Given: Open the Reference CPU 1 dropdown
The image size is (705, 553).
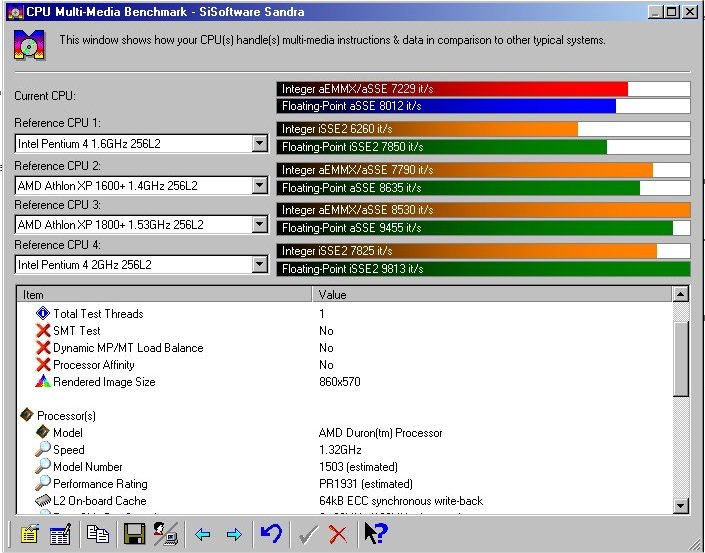Looking at the screenshot, I should (260, 144).
